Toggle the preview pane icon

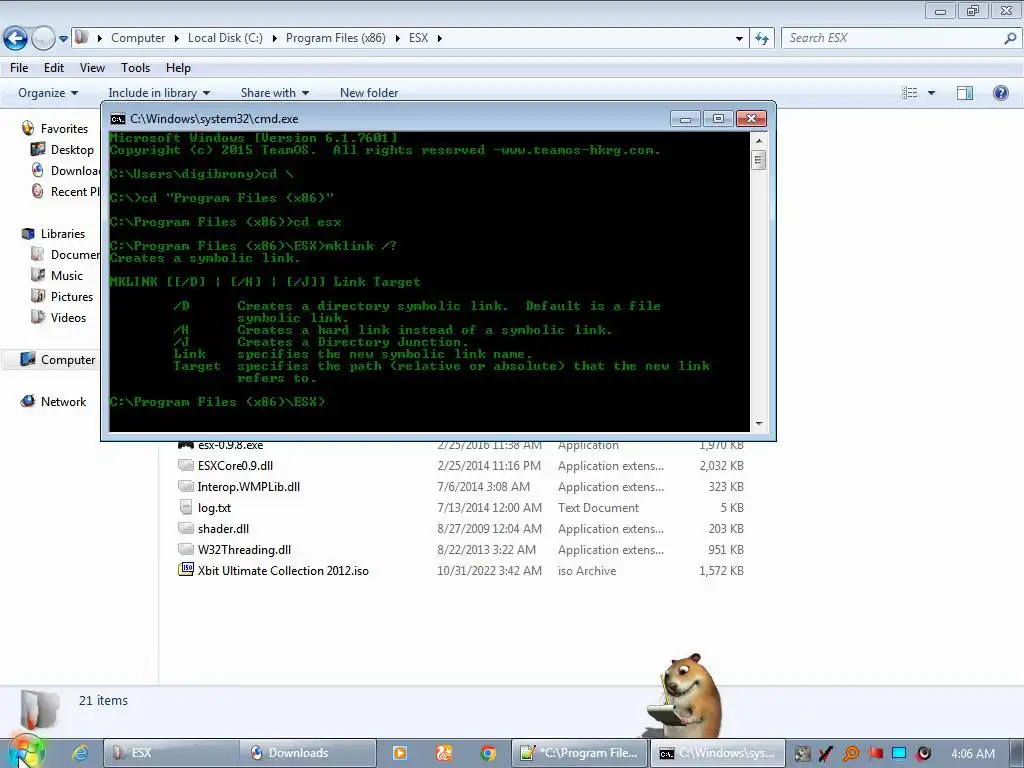pos(965,93)
